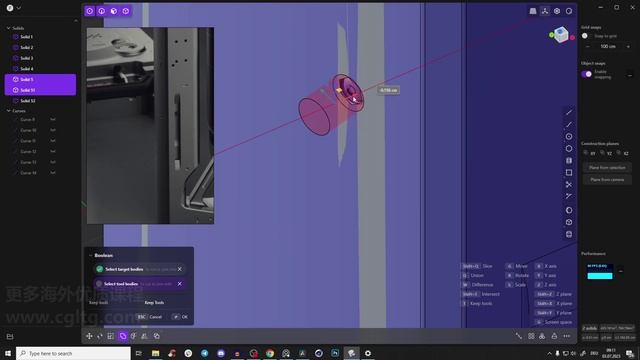
Task: Toggle Snap to grid switch
Action: tap(586, 36)
